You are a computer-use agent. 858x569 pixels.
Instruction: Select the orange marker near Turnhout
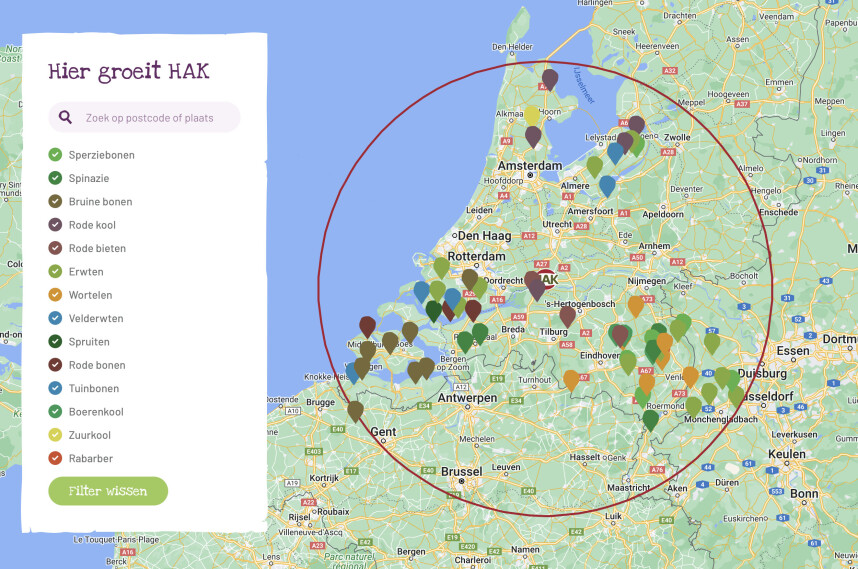click(x=571, y=380)
